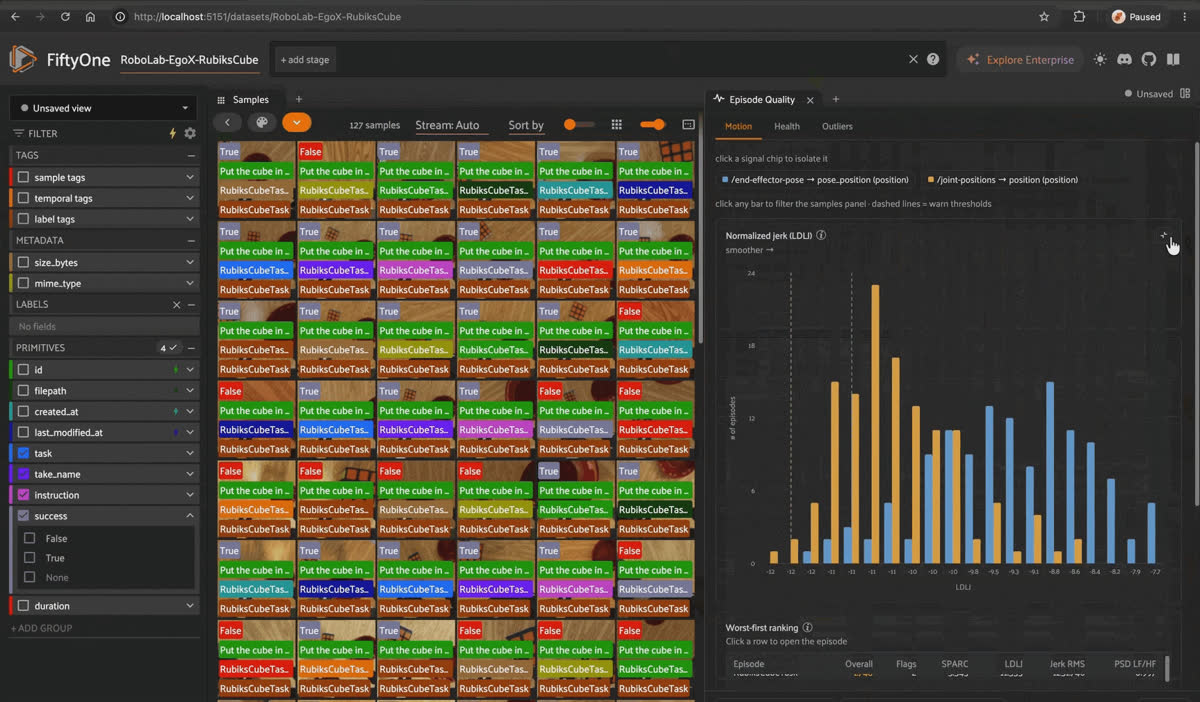Viewport: 1200px width, 702px height.
Task: Go back with the left-arrow grid button
Action: pos(228,123)
